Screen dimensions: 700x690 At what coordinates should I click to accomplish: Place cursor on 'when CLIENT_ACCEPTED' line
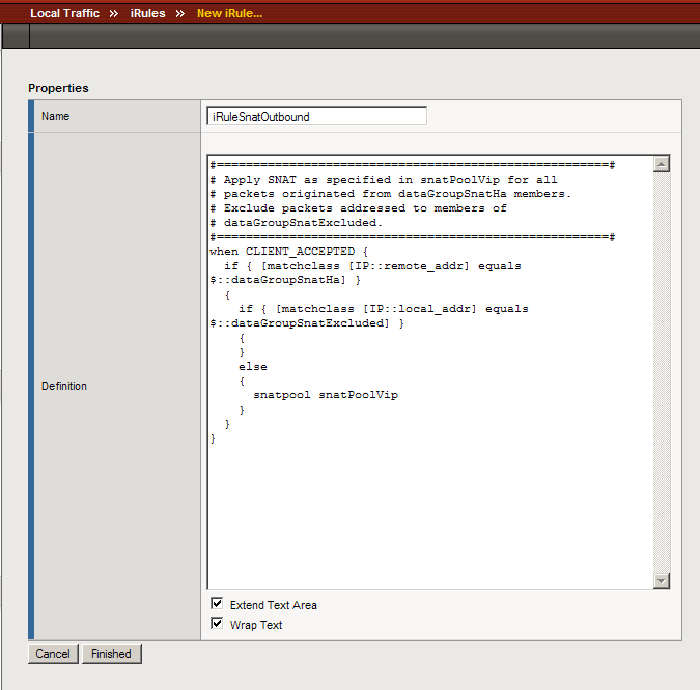click(290, 251)
